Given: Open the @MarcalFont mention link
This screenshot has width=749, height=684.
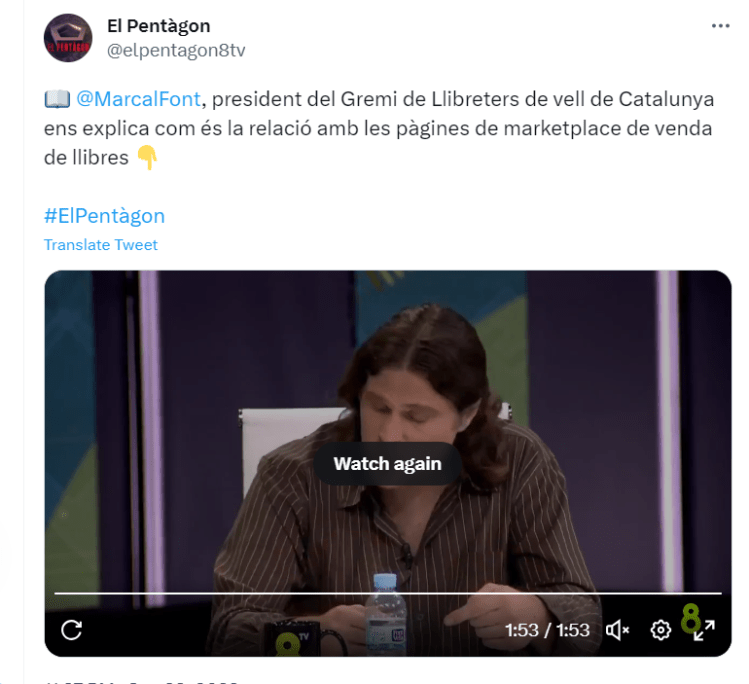Looking at the screenshot, I should coord(139,99).
